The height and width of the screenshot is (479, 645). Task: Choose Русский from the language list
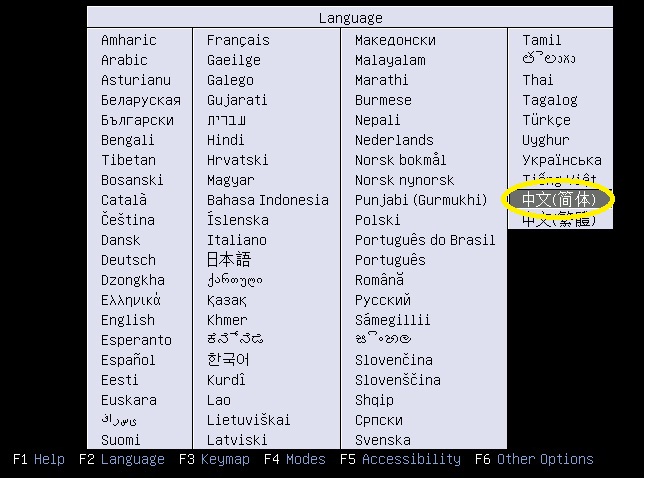click(x=382, y=300)
